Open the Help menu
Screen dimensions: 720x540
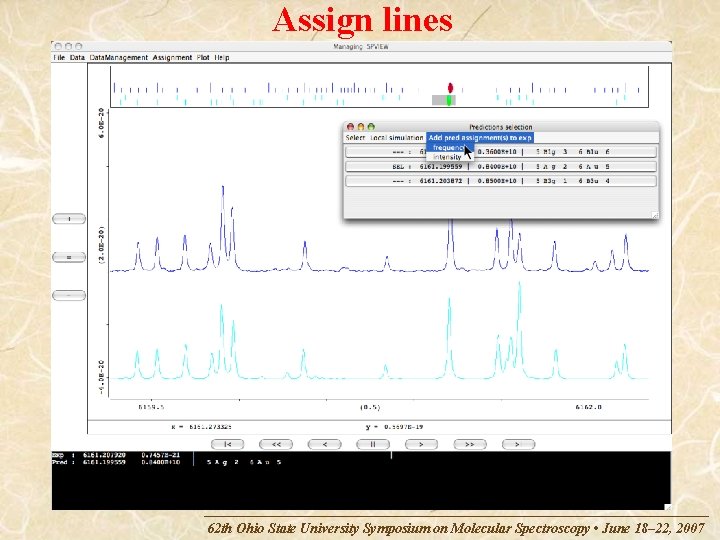[x=222, y=57]
